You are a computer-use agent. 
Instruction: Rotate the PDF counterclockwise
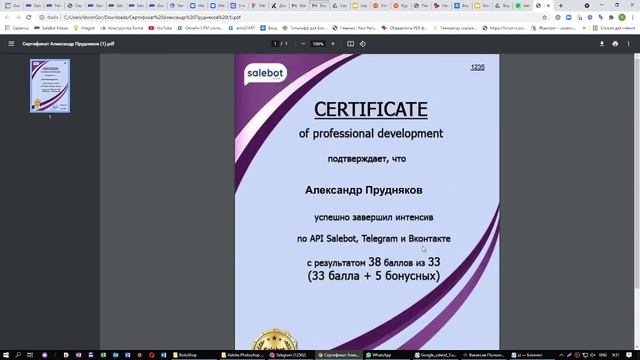pos(363,44)
